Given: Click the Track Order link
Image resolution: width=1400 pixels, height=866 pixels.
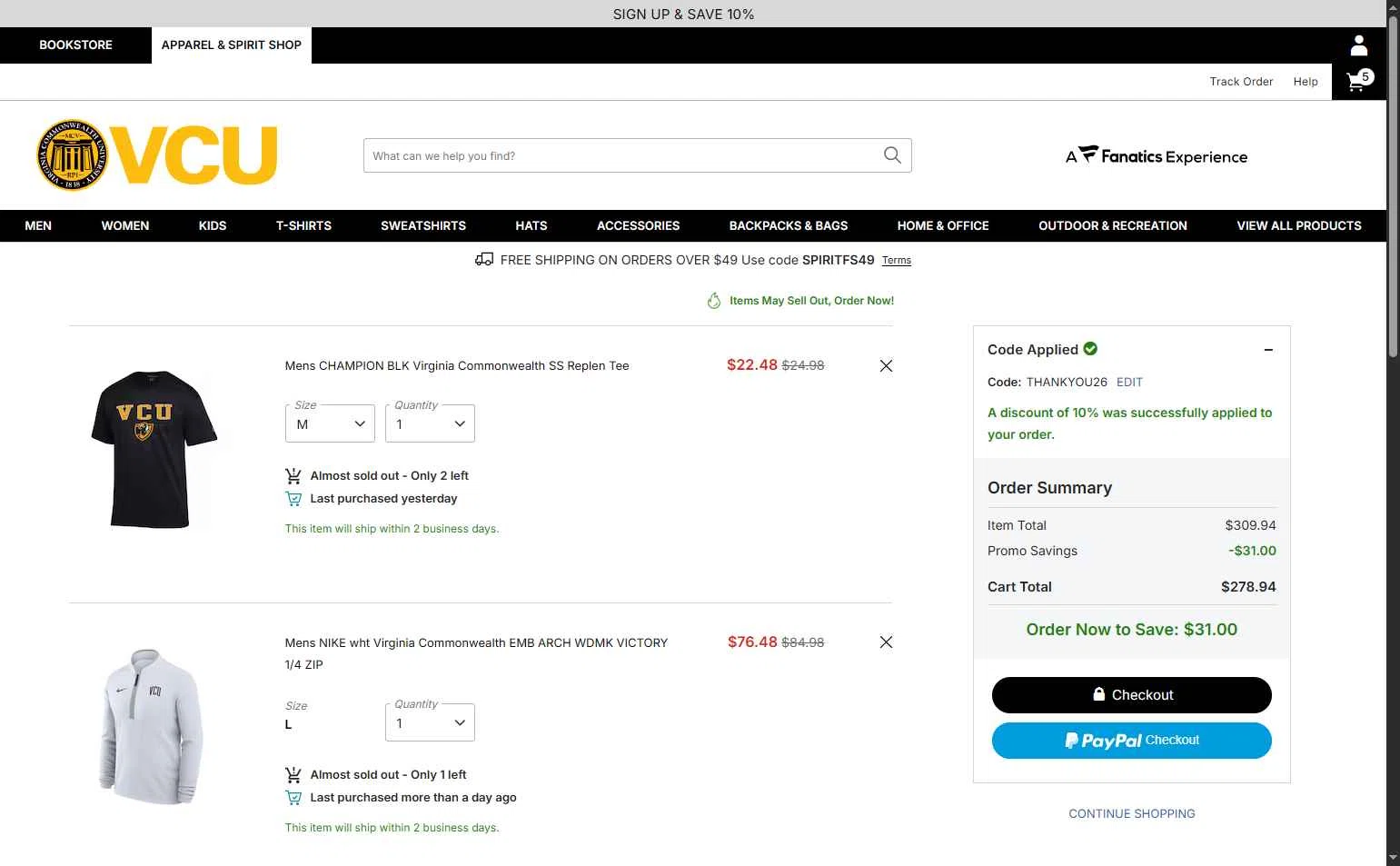Looking at the screenshot, I should 1241,82.
